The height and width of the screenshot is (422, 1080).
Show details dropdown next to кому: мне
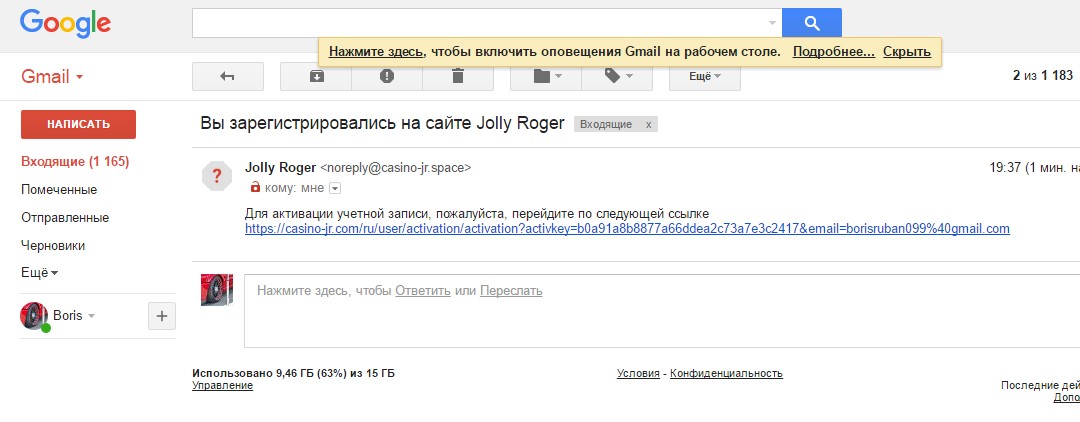click(x=335, y=188)
